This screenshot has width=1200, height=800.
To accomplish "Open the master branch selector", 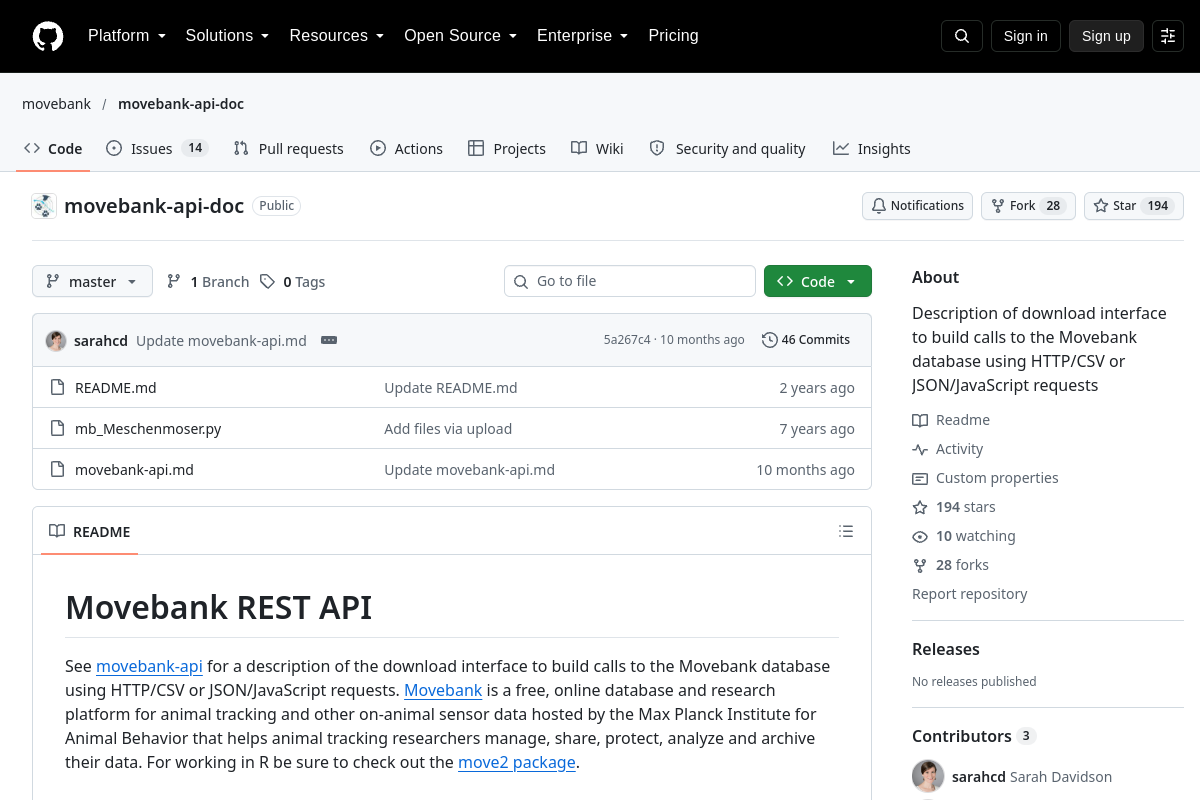I will coord(92,281).
